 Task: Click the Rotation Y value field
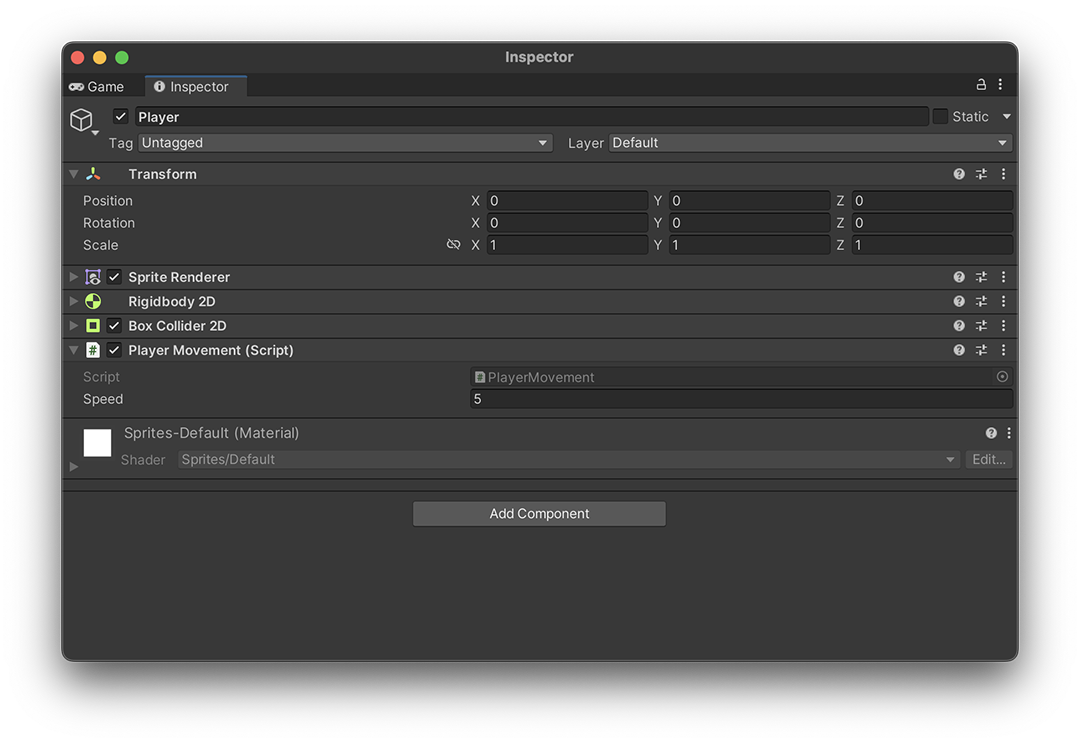point(749,222)
